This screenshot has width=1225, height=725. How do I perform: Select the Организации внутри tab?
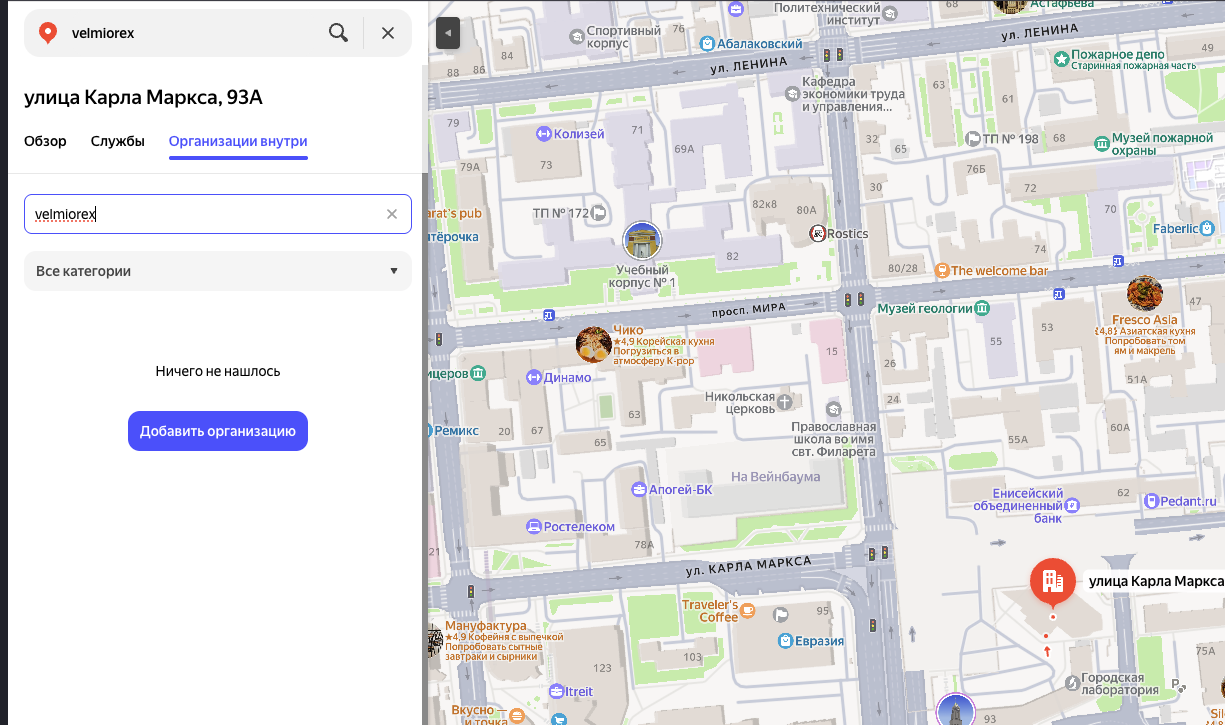pos(238,141)
